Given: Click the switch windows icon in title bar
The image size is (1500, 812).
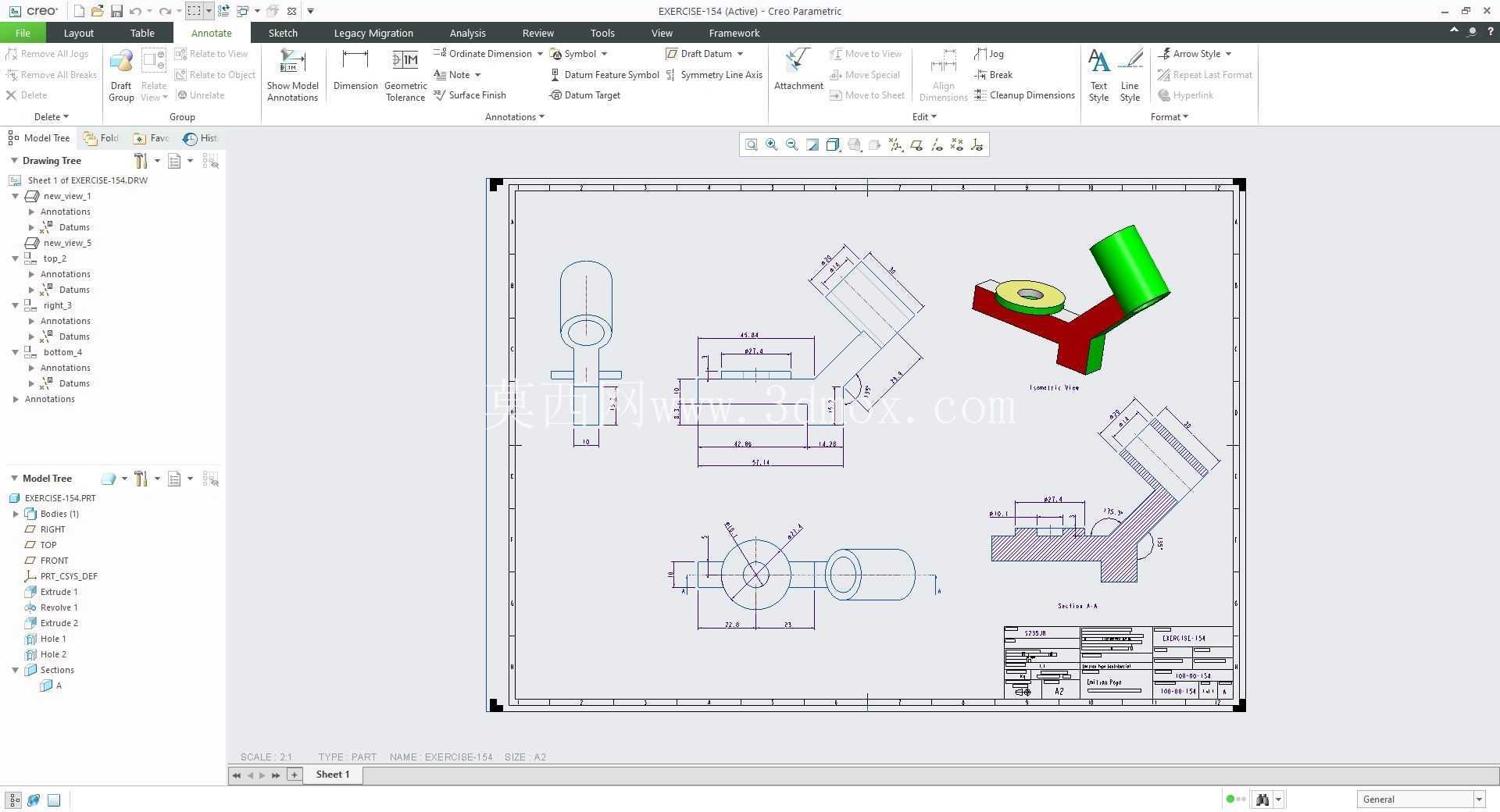Looking at the screenshot, I should pyautogui.click(x=242, y=11).
